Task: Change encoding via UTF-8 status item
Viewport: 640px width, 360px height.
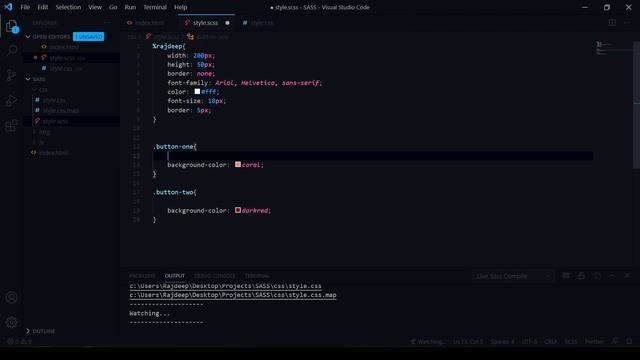Action: [529, 341]
